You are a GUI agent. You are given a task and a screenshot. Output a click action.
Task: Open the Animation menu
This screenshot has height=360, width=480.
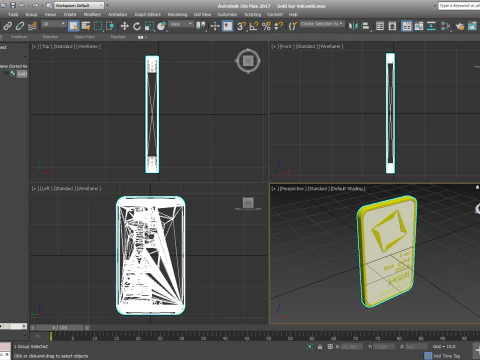(x=117, y=14)
